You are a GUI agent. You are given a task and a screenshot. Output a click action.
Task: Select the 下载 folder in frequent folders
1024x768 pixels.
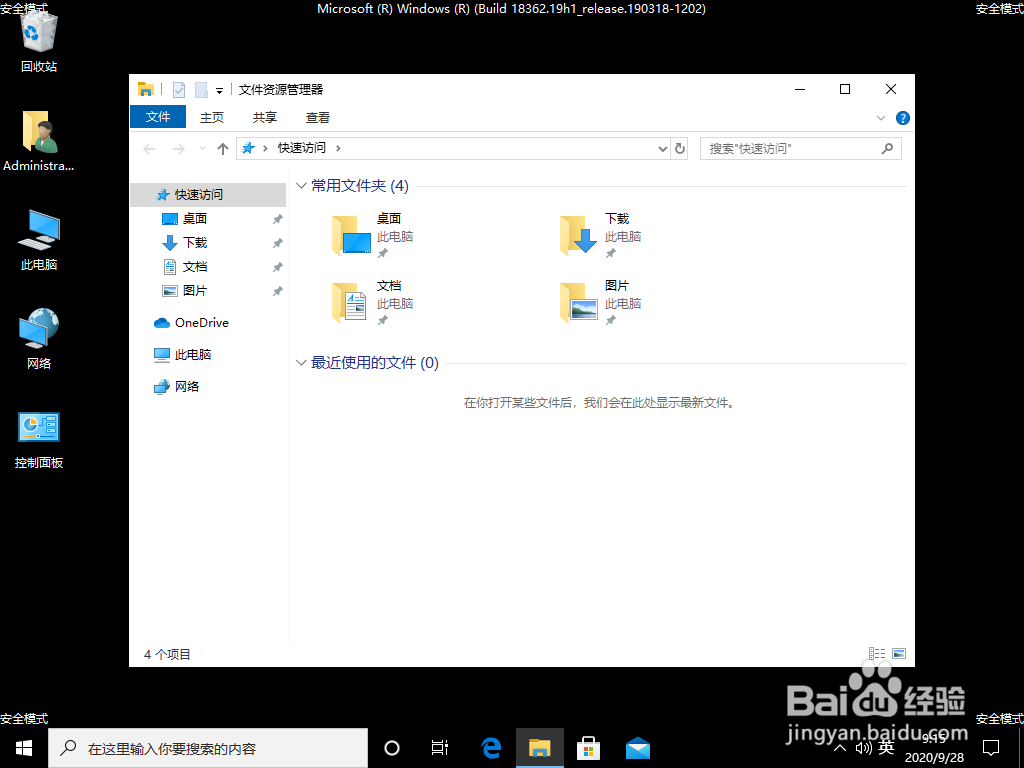600,235
